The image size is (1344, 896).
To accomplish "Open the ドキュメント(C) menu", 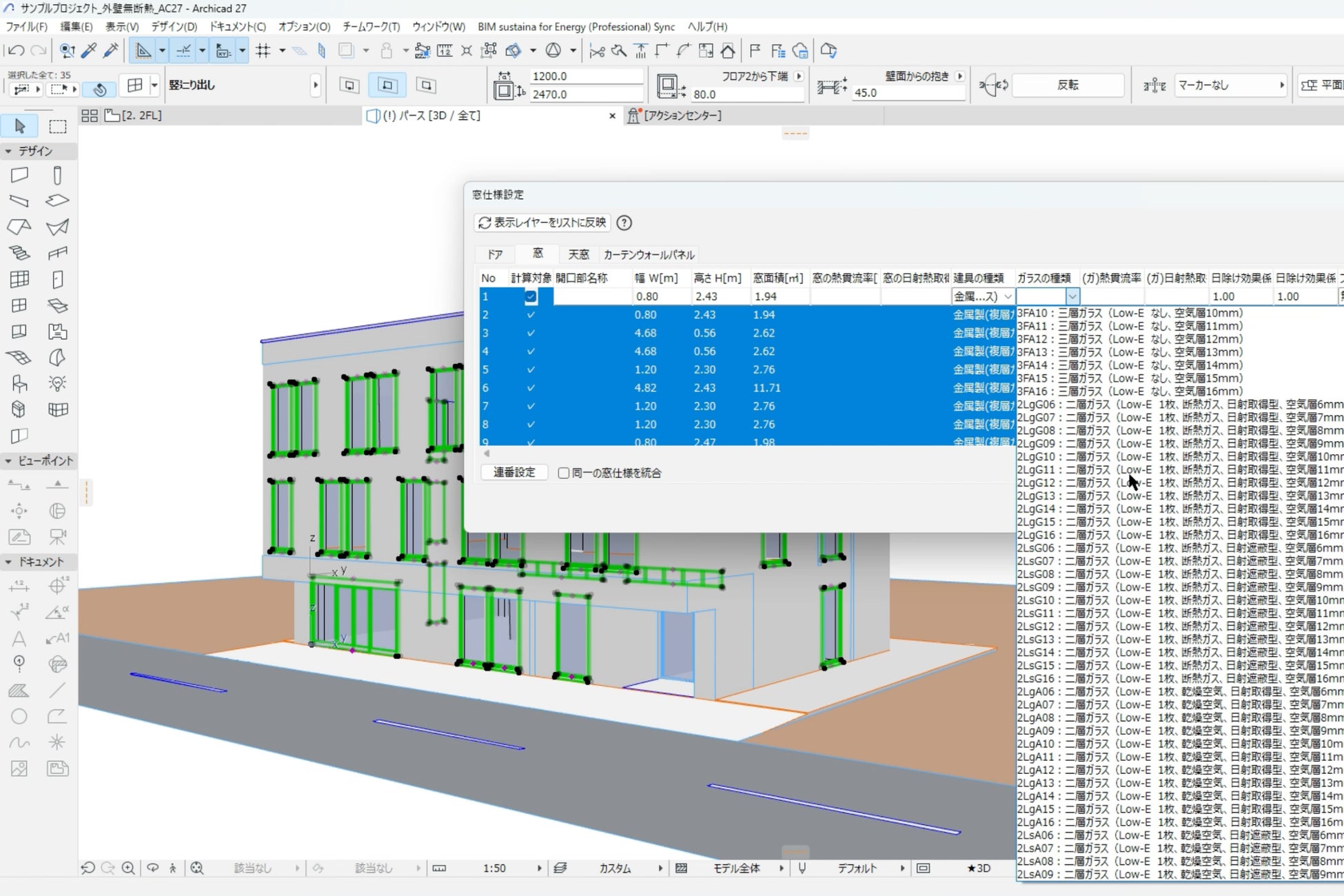I will click(237, 26).
